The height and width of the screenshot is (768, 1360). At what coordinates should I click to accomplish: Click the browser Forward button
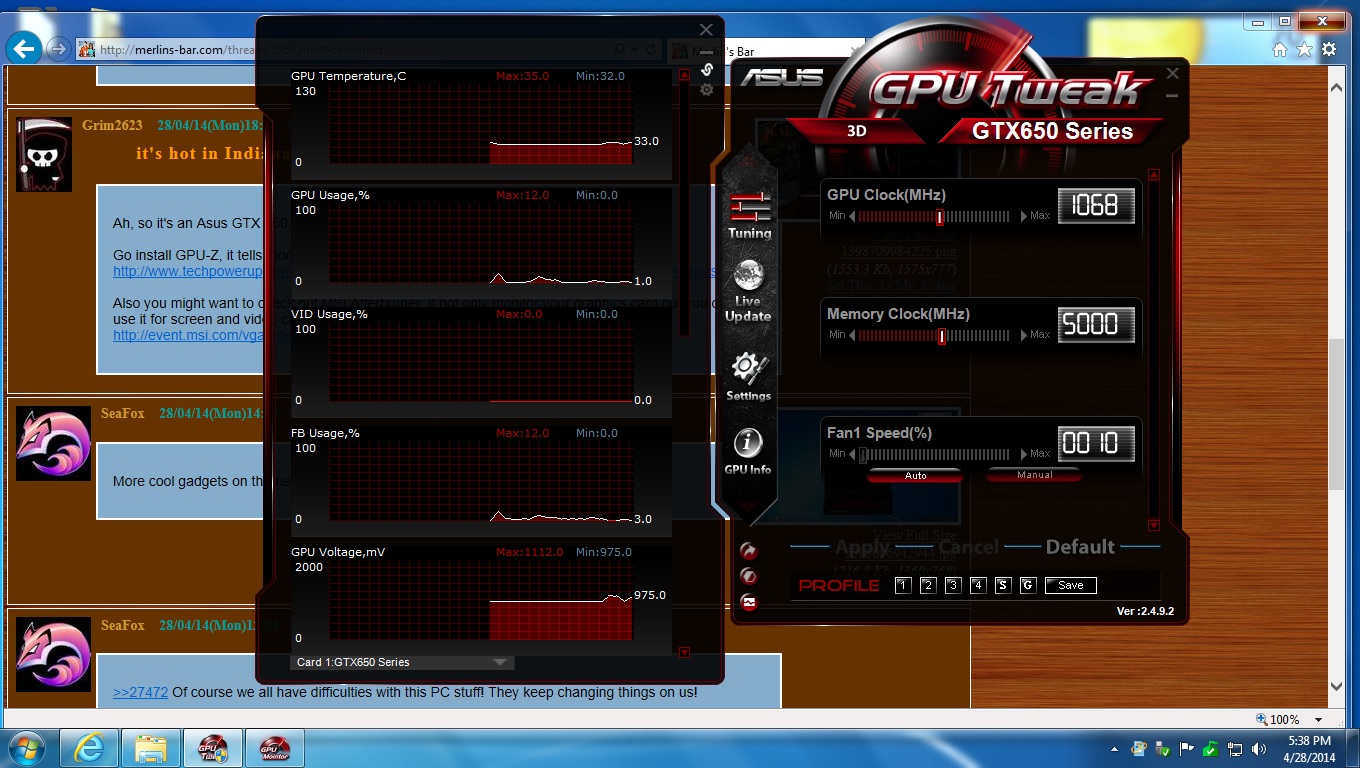point(59,48)
